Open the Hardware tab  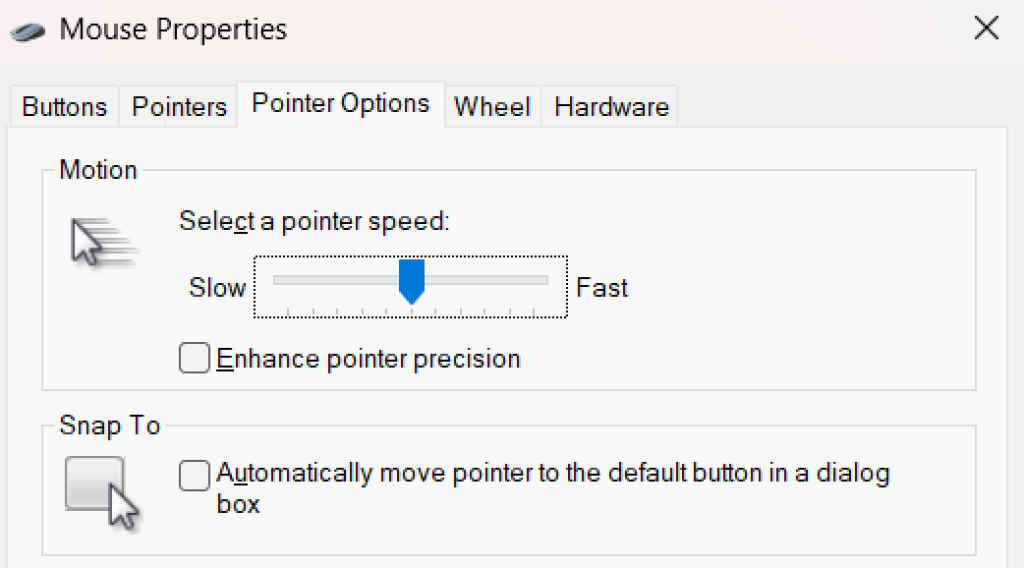point(611,107)
